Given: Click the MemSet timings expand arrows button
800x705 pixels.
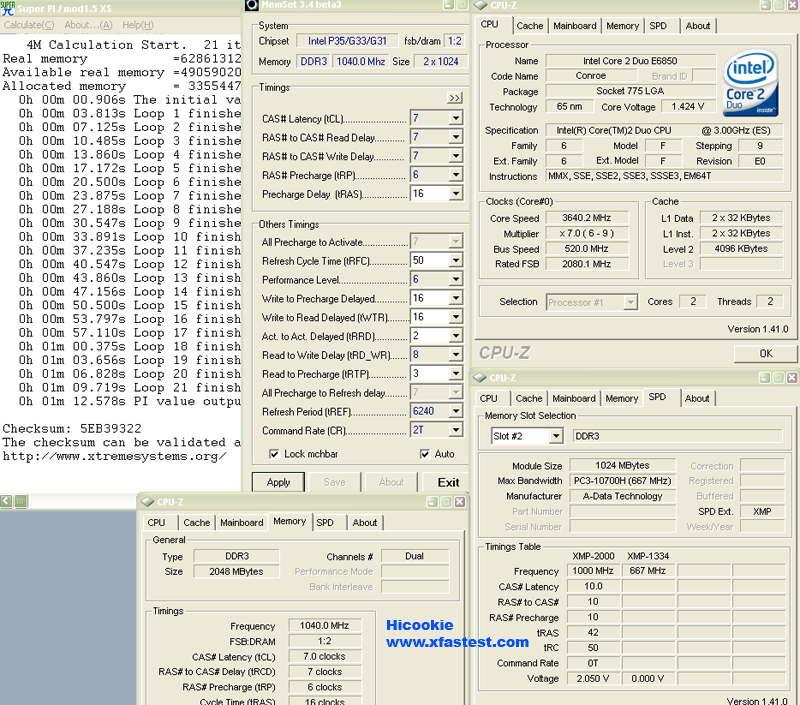Looking at the screenshot, I should tap(454, 98).
